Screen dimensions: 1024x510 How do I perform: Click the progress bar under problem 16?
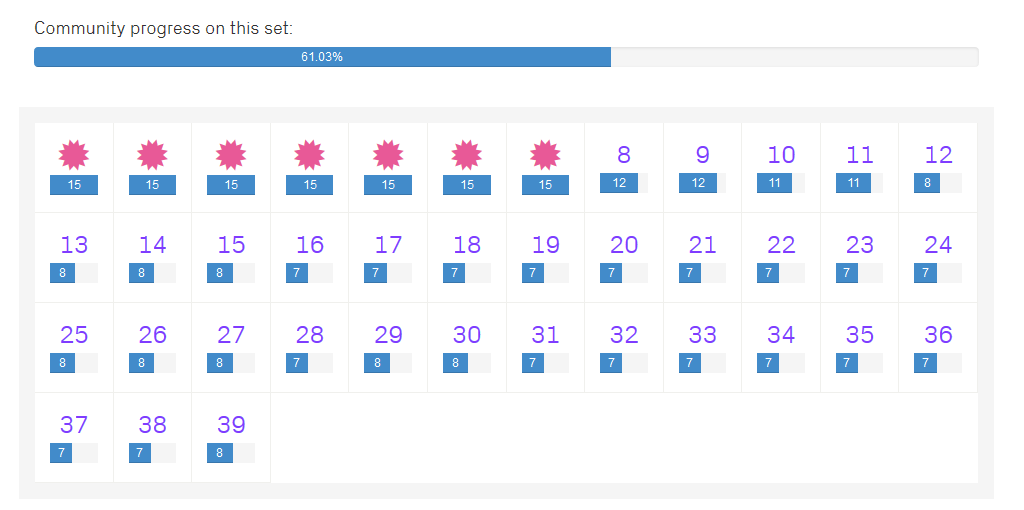[310, 273]
